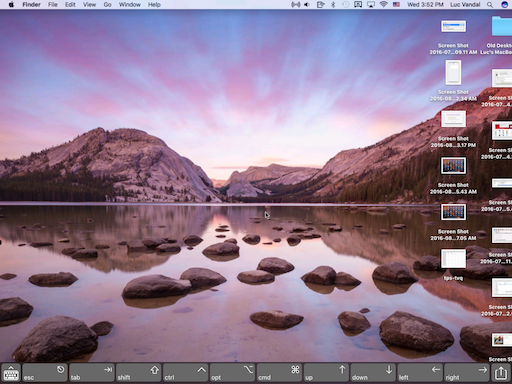Tap the up arrow key
The image size is (512, 384).
coord(326,373)
